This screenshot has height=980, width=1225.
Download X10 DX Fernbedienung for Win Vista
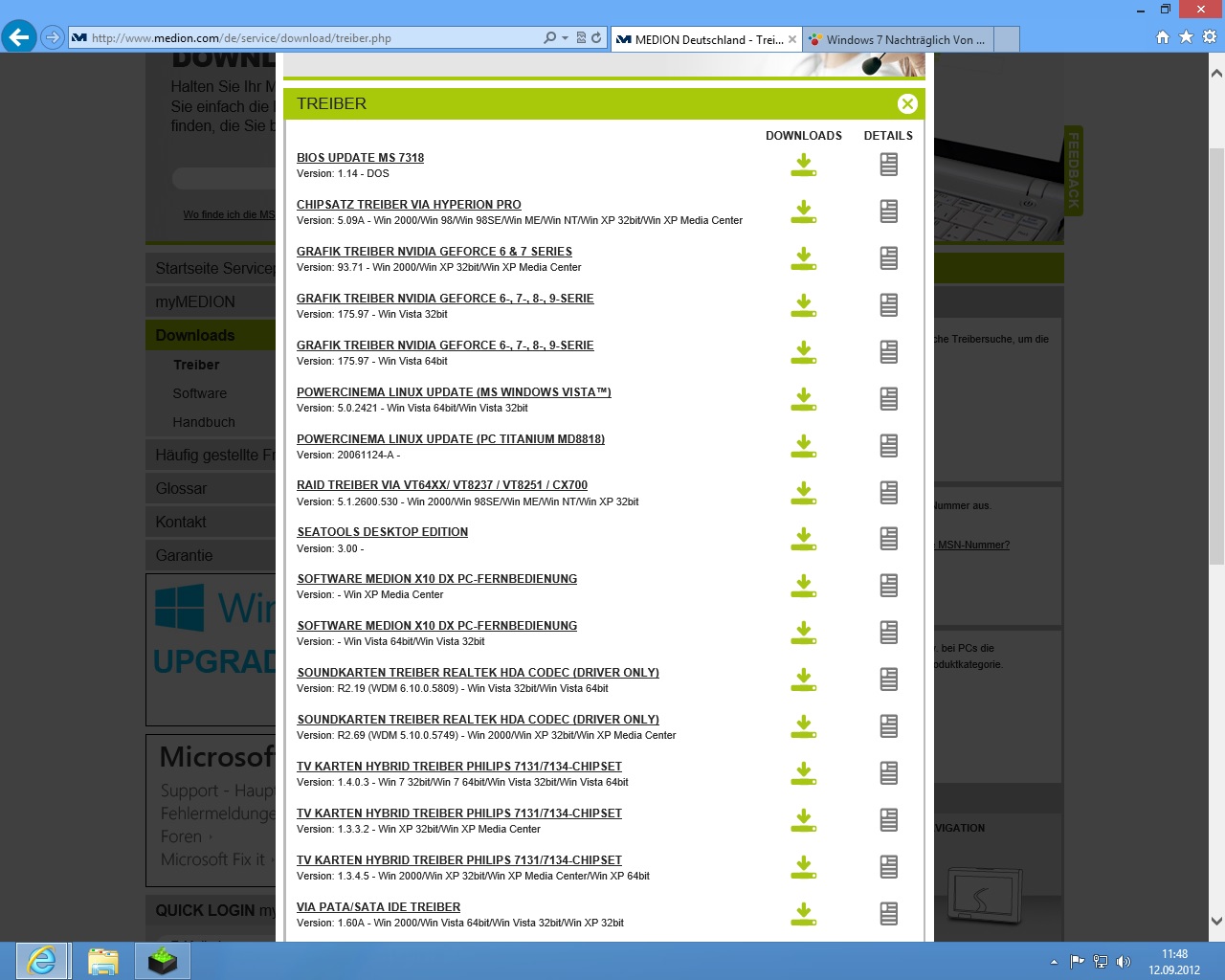point(804,634)
